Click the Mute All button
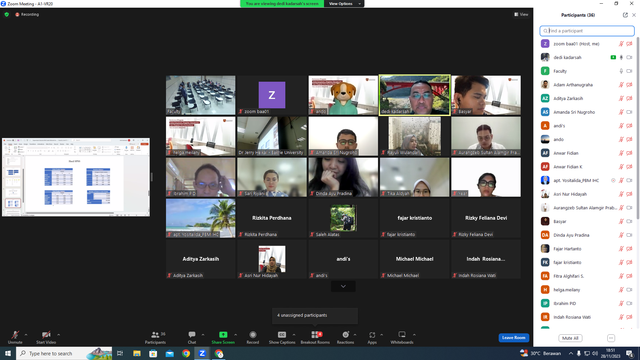The width and height of the screenshot is (640, 360). click(570, 338)
